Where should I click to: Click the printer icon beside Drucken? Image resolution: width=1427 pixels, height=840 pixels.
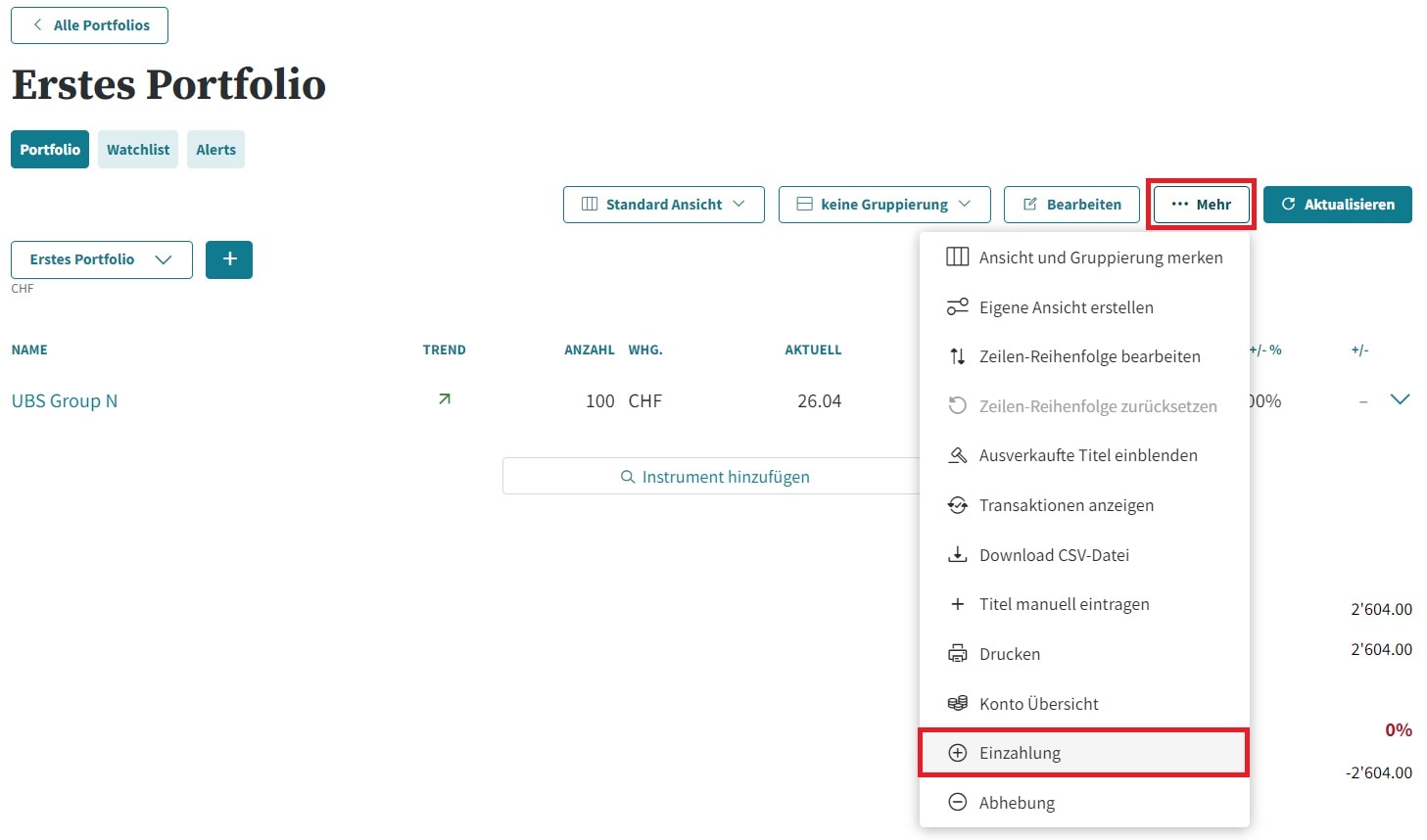957,654
